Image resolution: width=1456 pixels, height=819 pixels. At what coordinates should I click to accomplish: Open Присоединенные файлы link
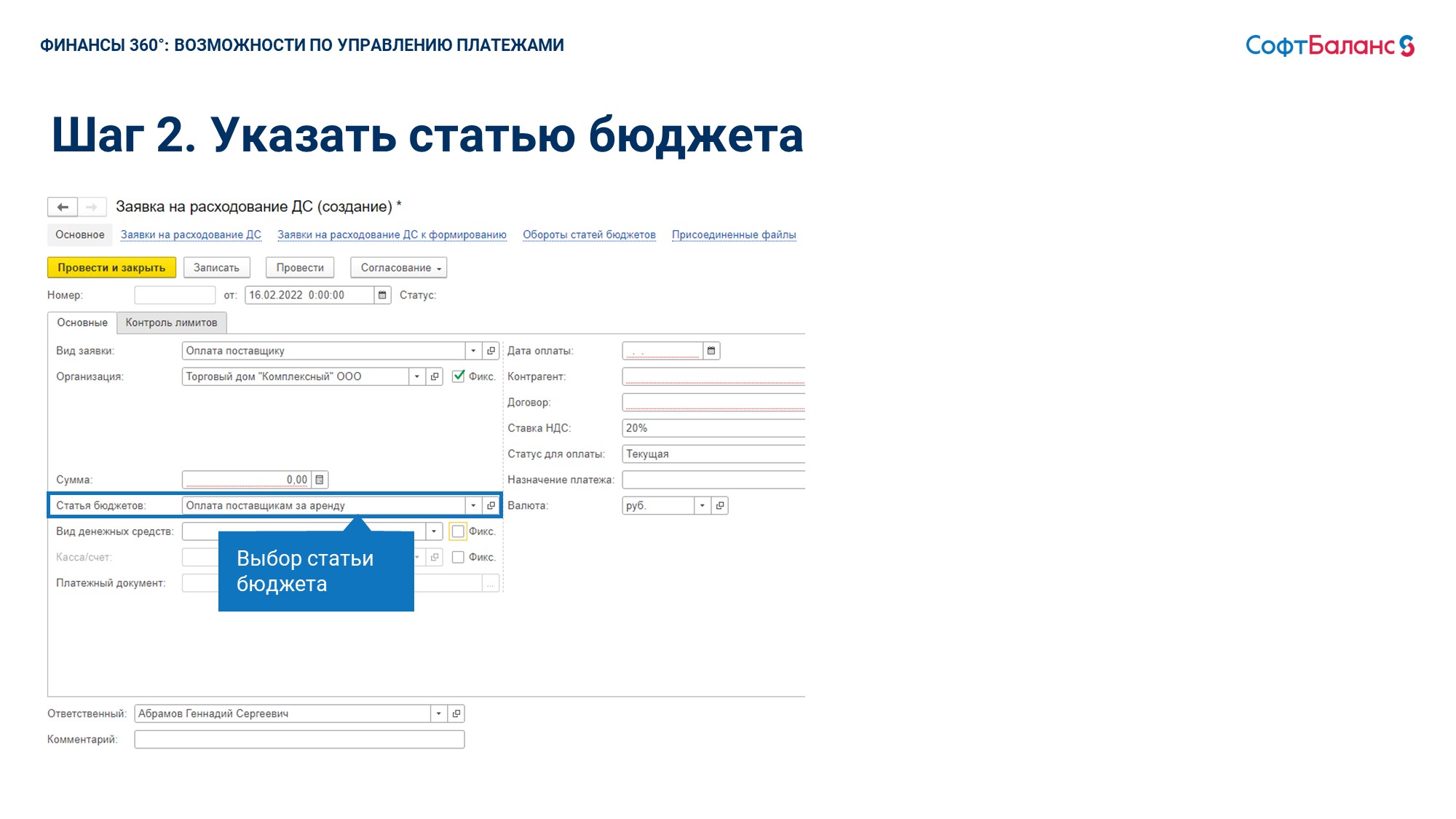pos(734,234)
